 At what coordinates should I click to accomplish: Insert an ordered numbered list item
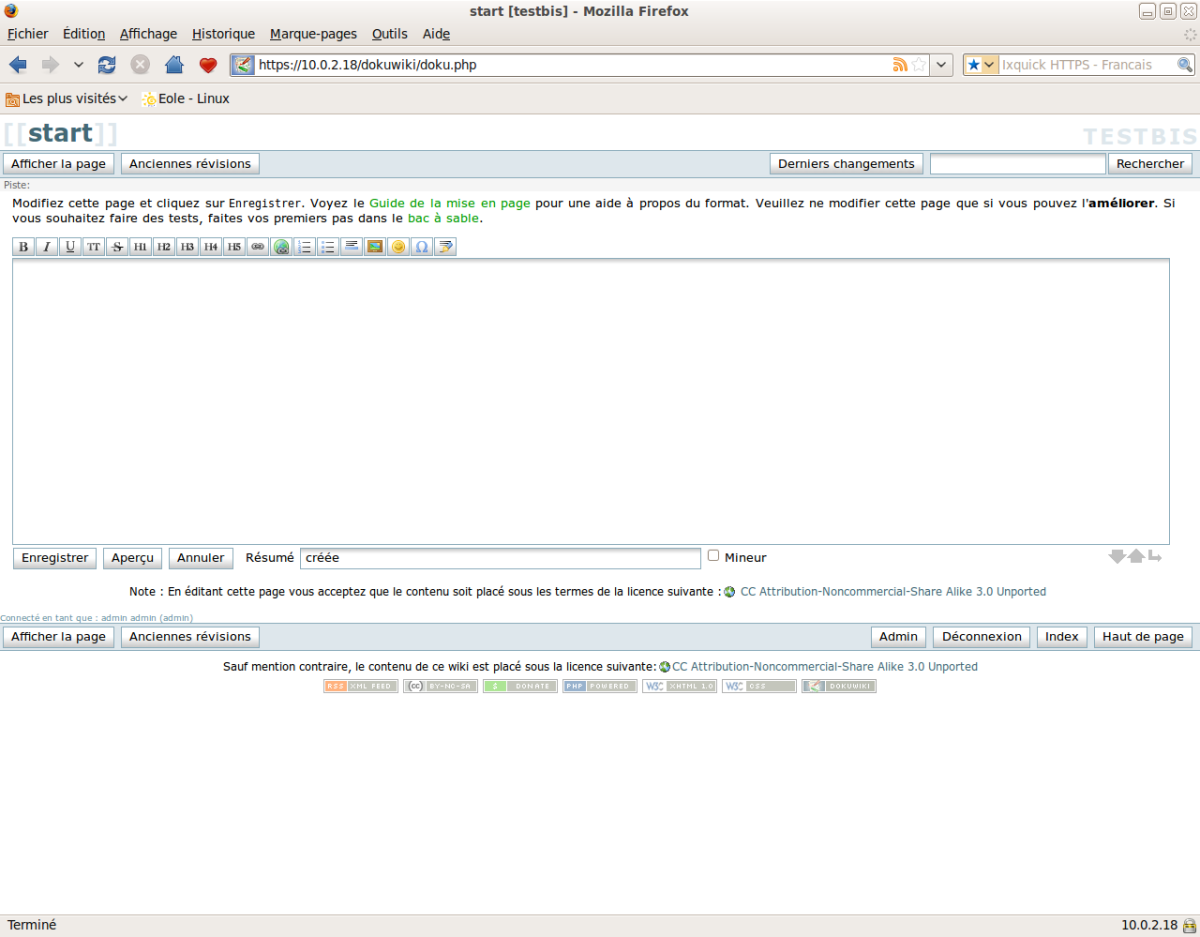pos(305,247)
